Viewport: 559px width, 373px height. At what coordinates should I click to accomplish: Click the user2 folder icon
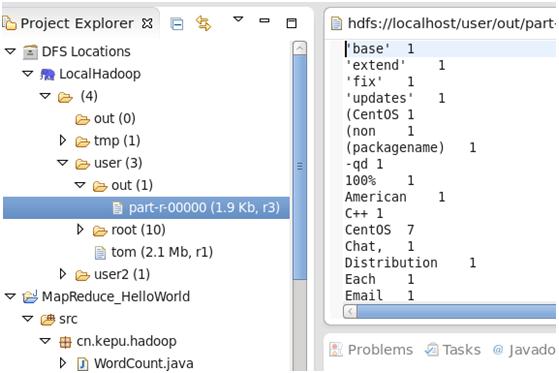coord(82,275)
